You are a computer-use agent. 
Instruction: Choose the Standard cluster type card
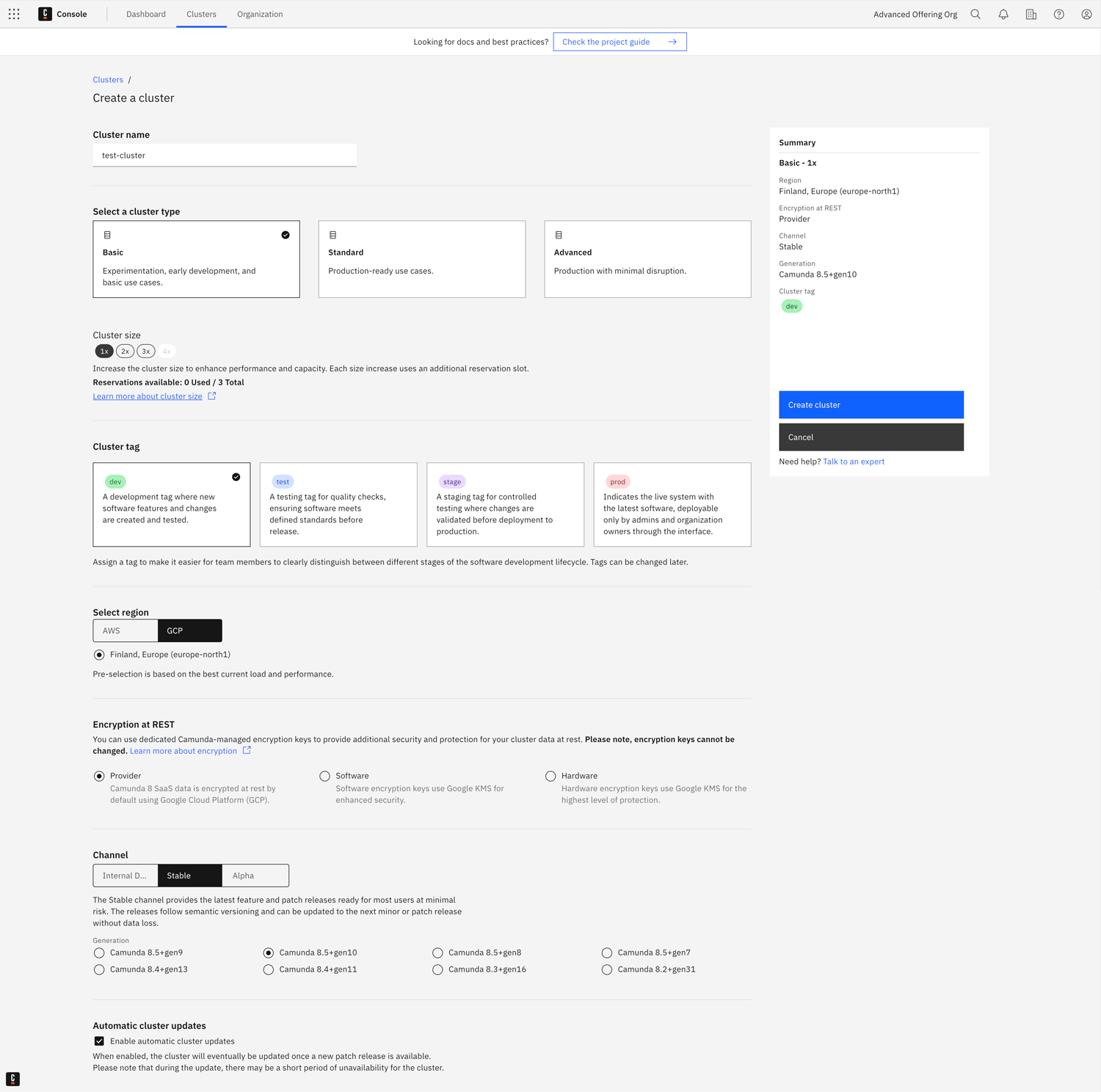click(422, 259)
